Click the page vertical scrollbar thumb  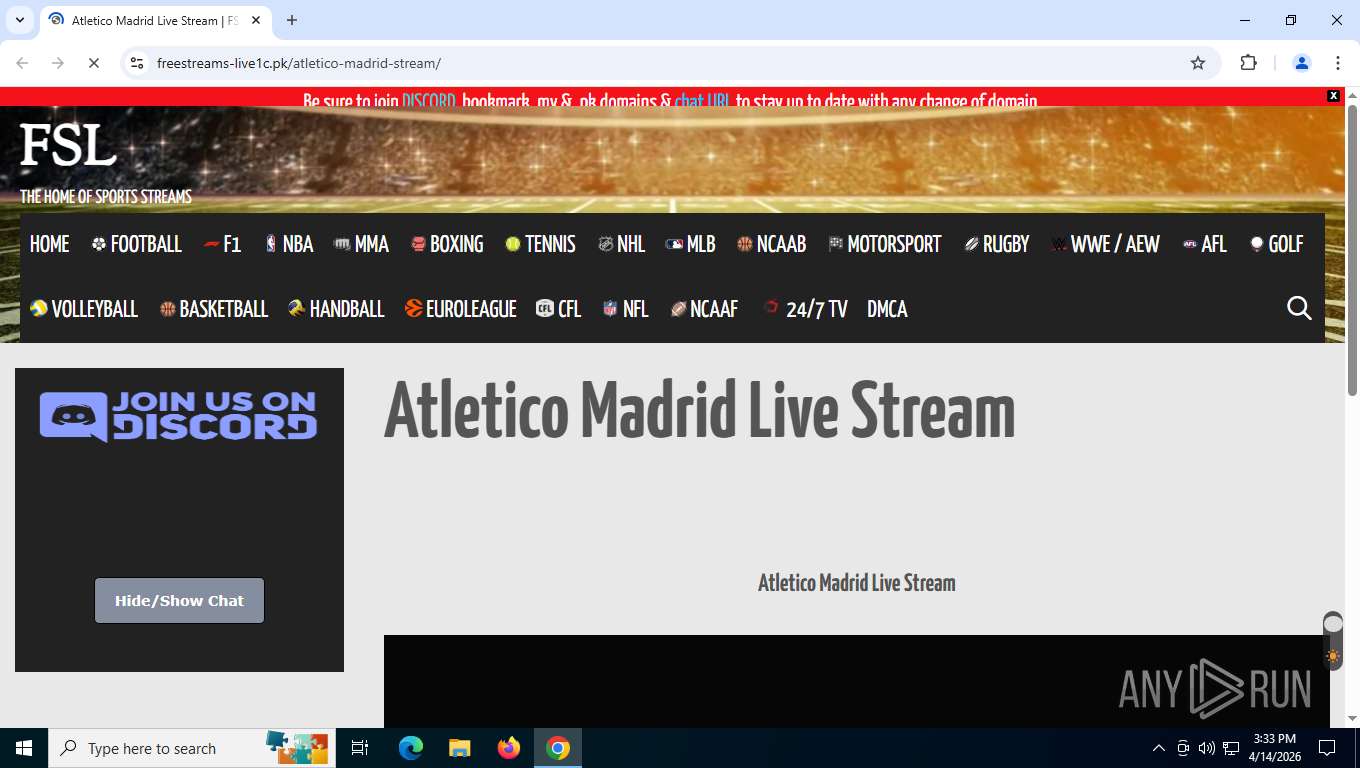pyautogui.click(x=1352, y=250)
